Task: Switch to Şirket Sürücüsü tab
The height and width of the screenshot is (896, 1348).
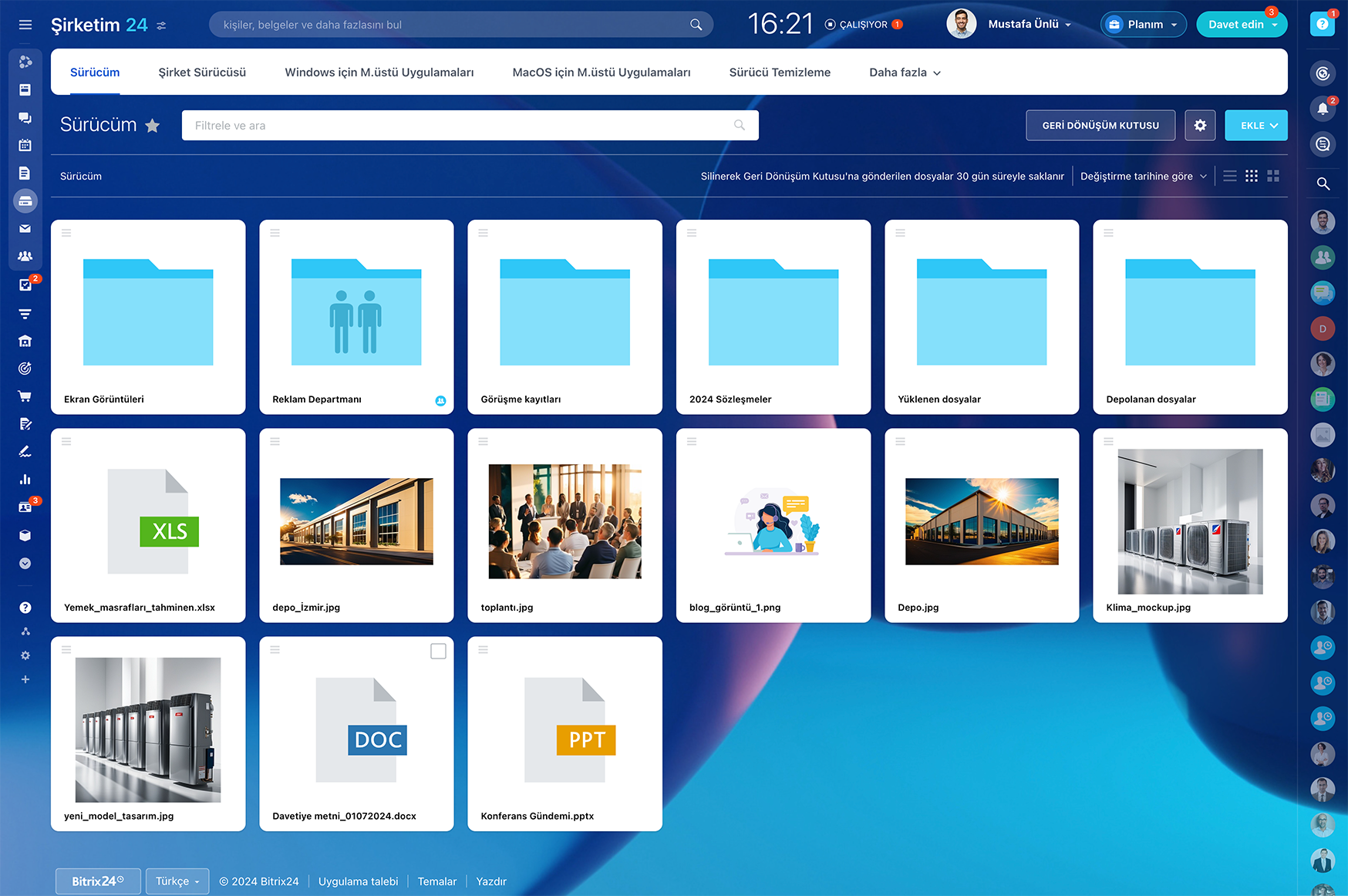Action: pyautogui.click(x=202, y=72)
